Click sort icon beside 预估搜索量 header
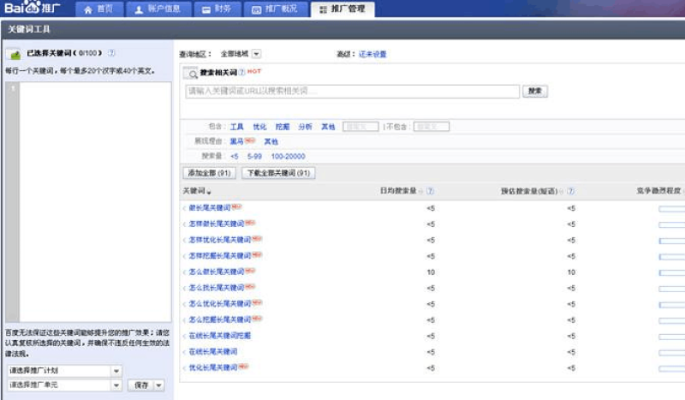Image resolution: width=685 pixels, height=400 pixels. [x=562, y=191]
